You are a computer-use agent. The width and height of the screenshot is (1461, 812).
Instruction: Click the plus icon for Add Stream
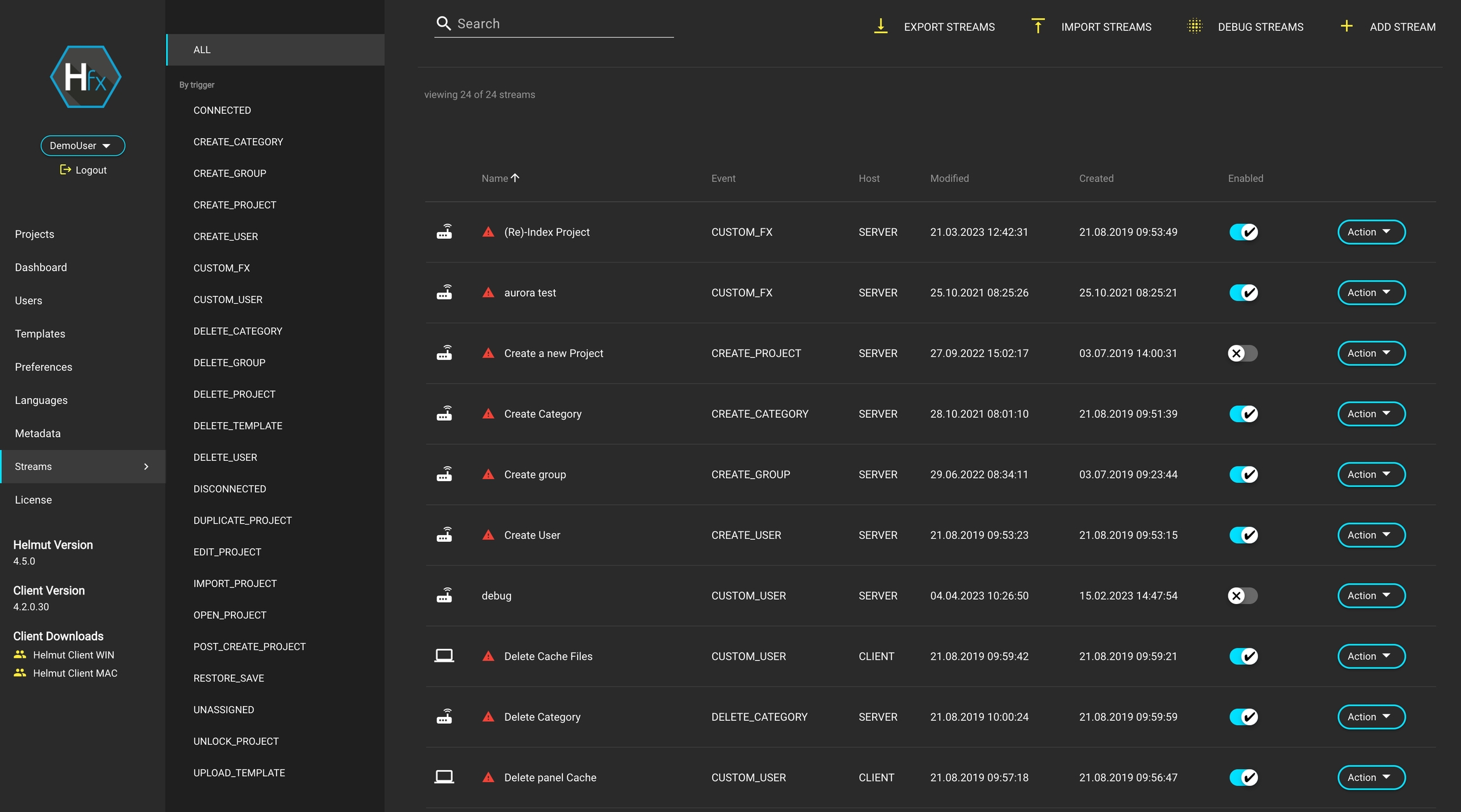[x=1346, y=26]
